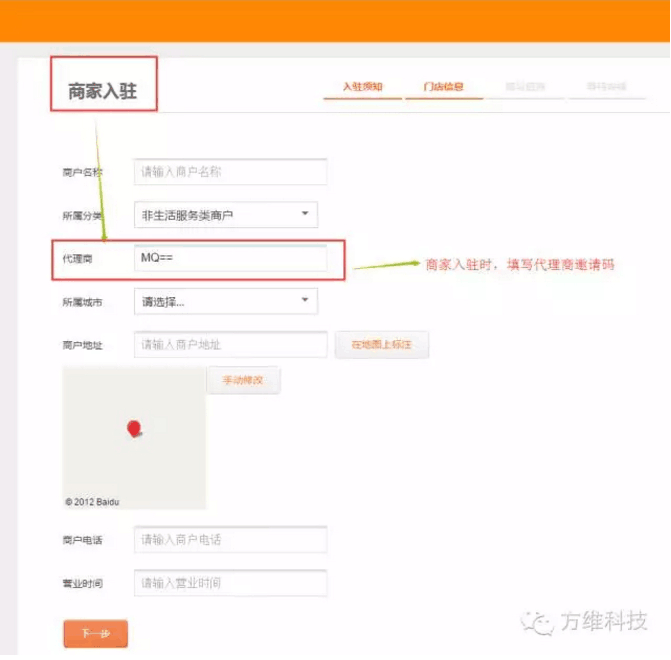Focus the 营业时间 business hours field
Screen dimensions: 671x660
coord(230,583)
